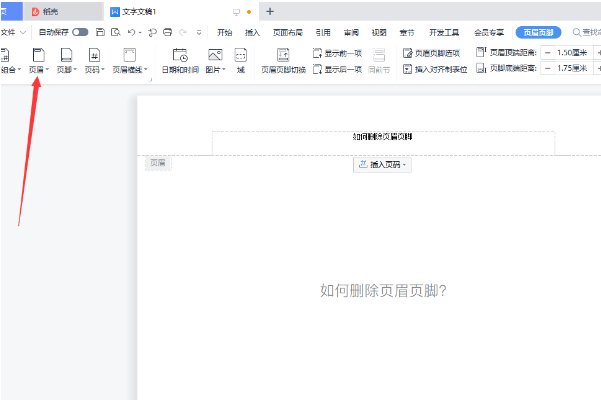
Task: Click the 页眉横线 header line icon
Action: click(x=130, y=55)
